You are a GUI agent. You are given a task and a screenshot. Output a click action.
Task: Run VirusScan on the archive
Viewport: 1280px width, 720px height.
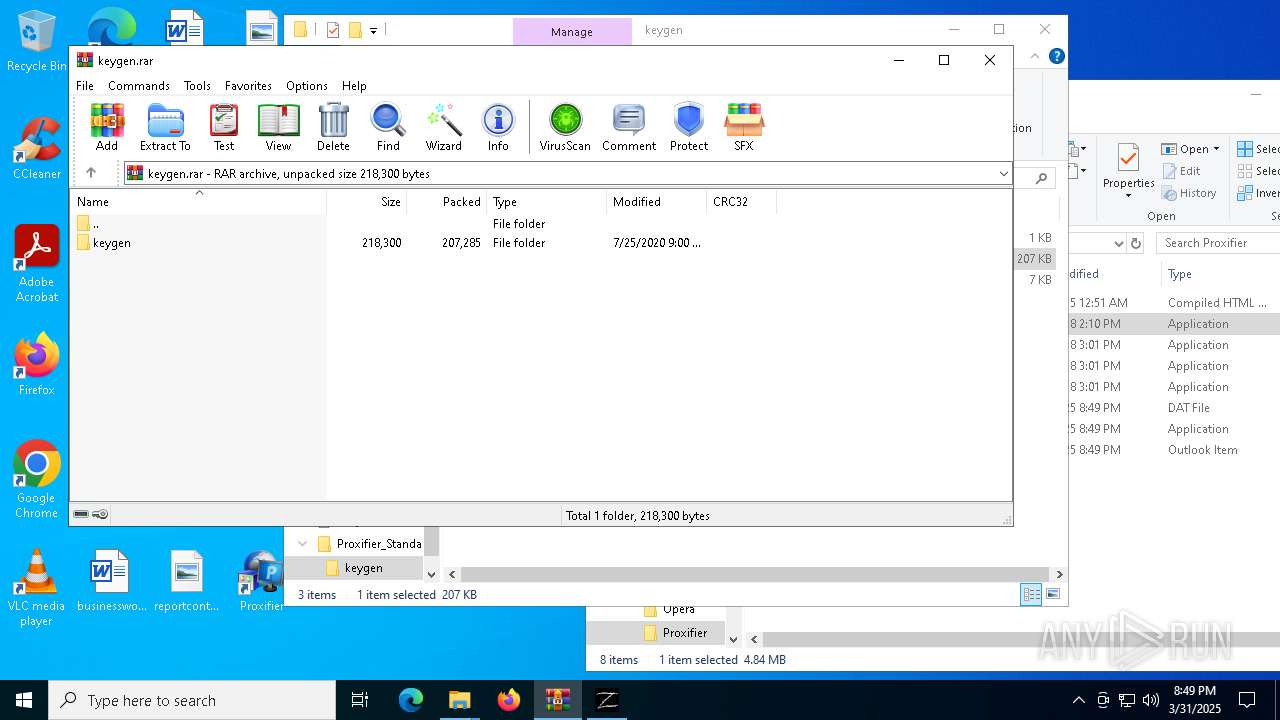tap(565, 127)
